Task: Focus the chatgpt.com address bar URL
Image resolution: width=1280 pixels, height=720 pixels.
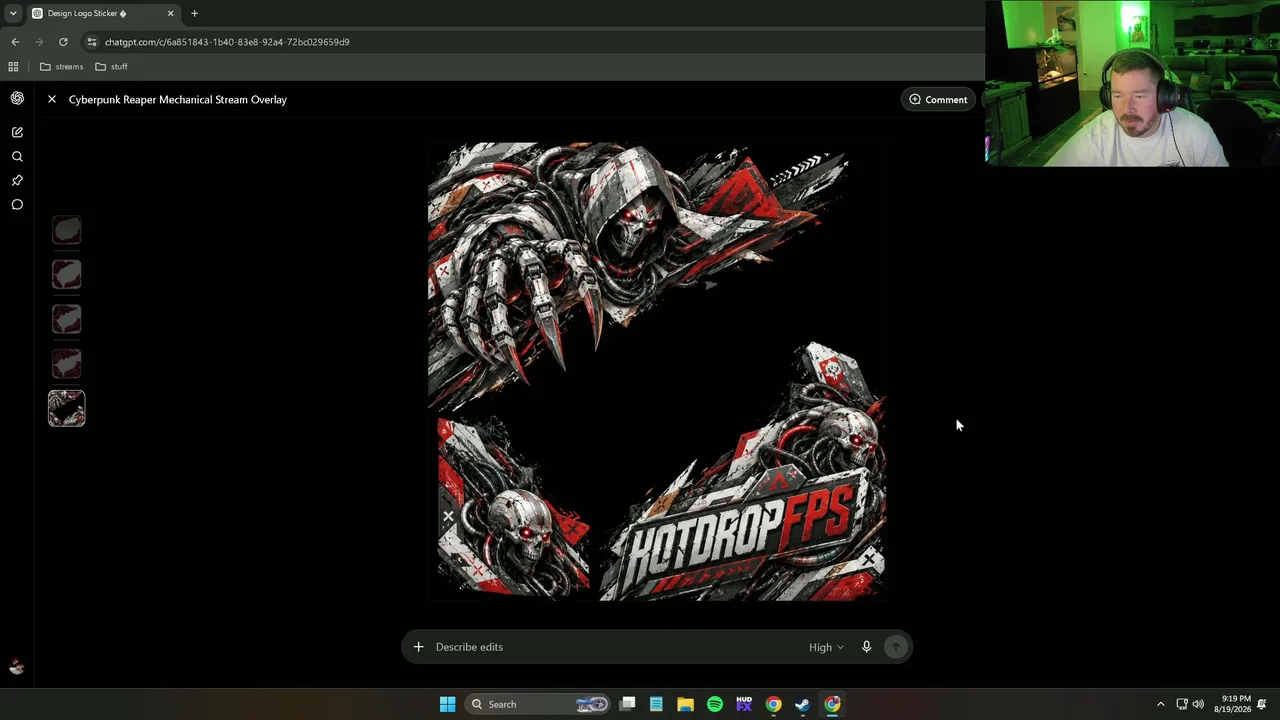Action: click(227, 42)
